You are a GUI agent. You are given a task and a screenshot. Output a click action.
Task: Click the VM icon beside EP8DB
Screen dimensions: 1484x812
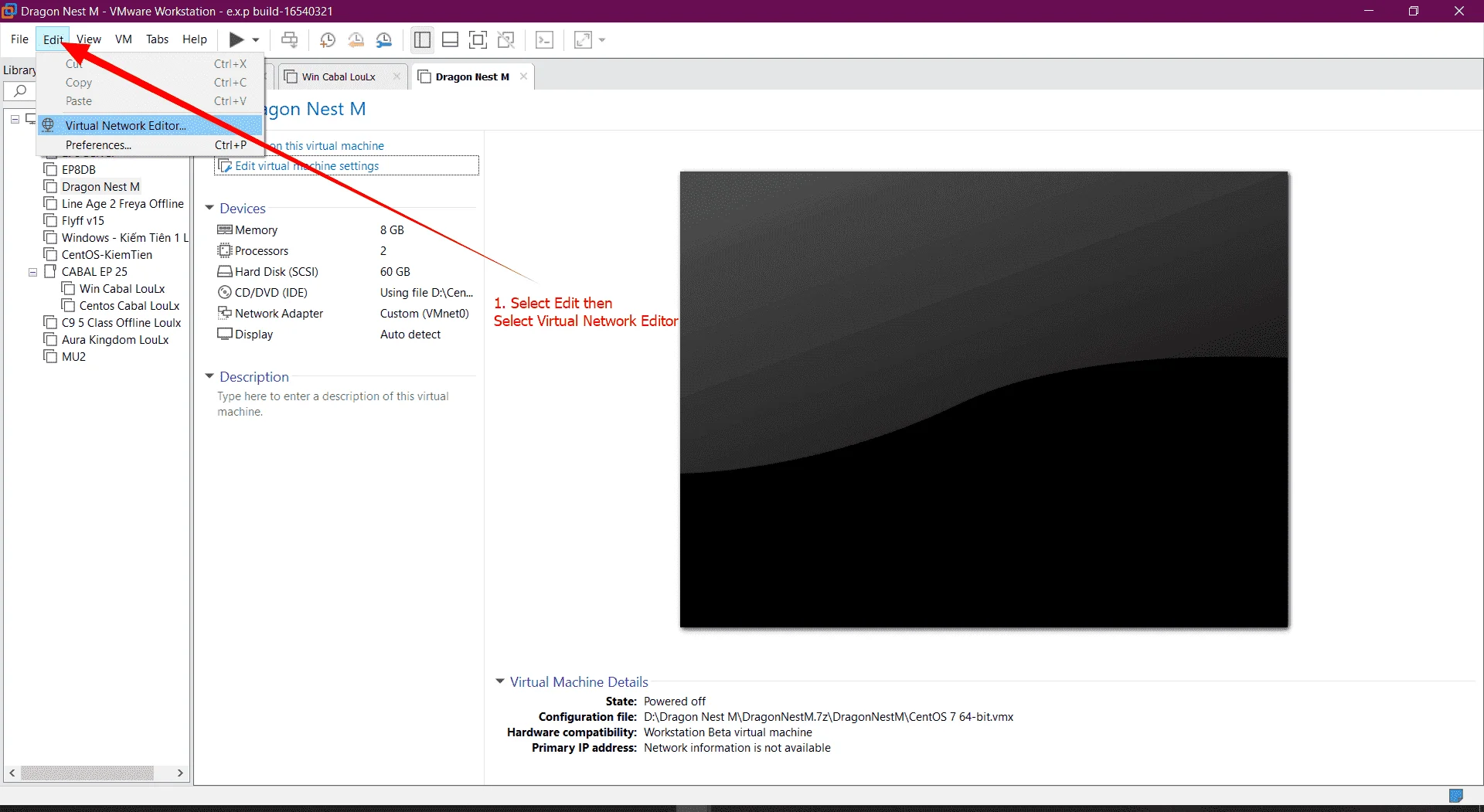tap(51, 169)
